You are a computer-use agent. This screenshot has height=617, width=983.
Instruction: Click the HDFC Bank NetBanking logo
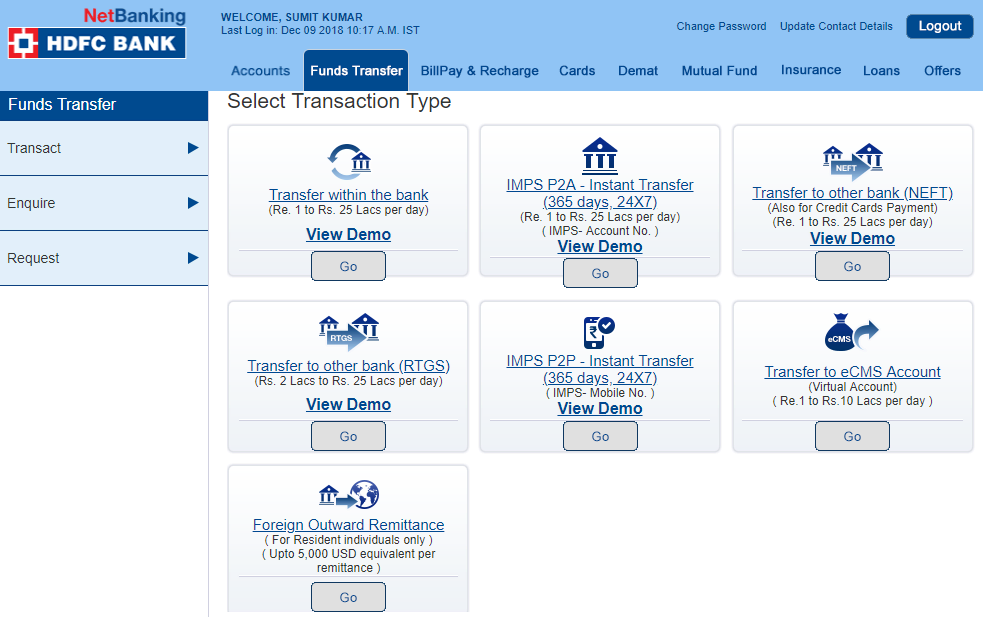[97, 33]
